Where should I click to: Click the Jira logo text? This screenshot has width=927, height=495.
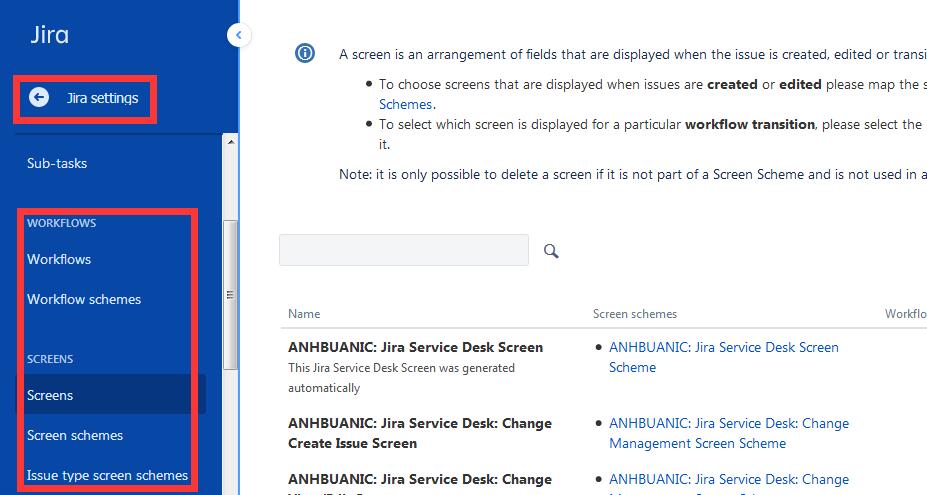50,35
